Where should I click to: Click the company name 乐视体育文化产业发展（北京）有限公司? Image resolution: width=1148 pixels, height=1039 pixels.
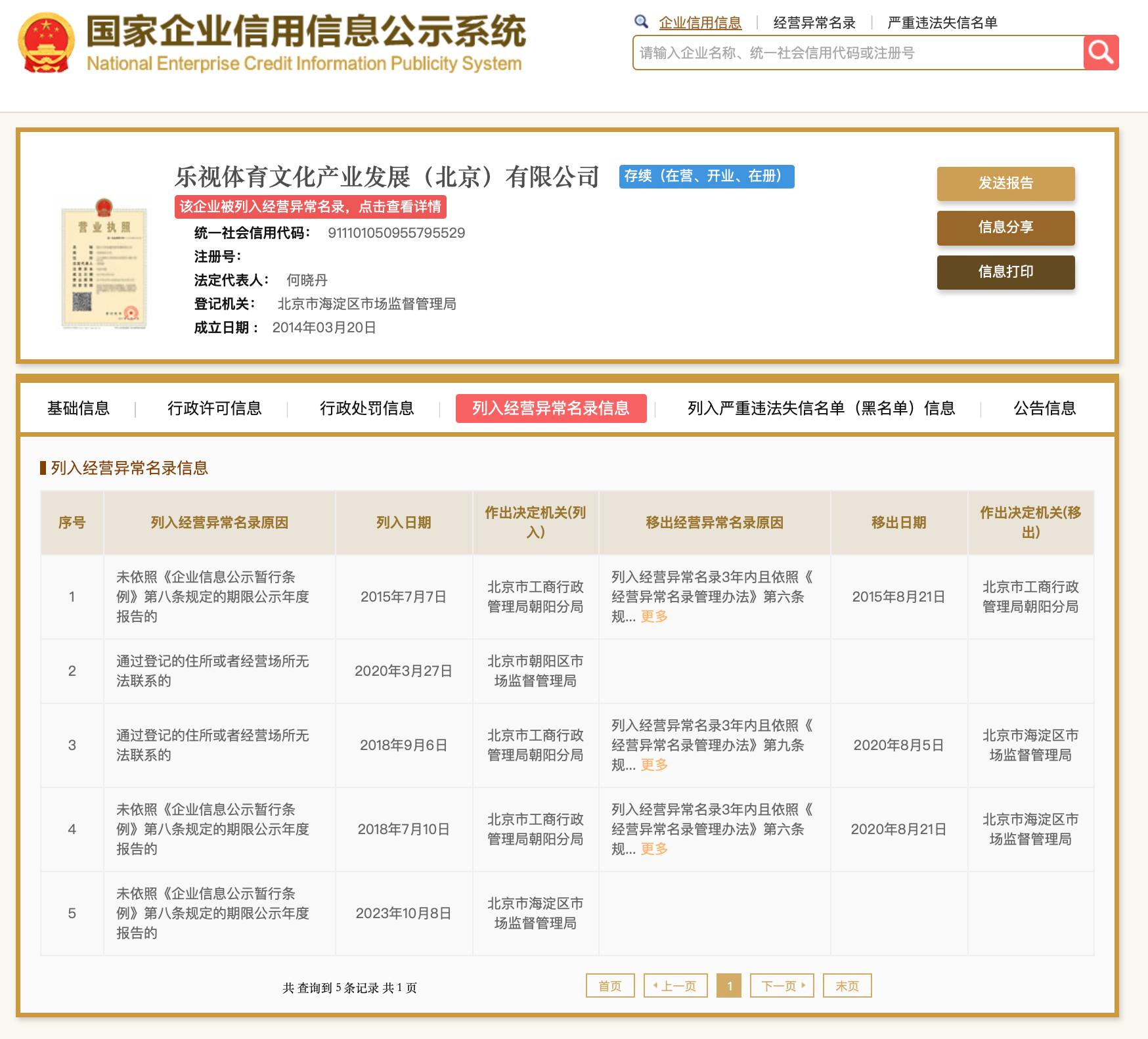point(387,177)
